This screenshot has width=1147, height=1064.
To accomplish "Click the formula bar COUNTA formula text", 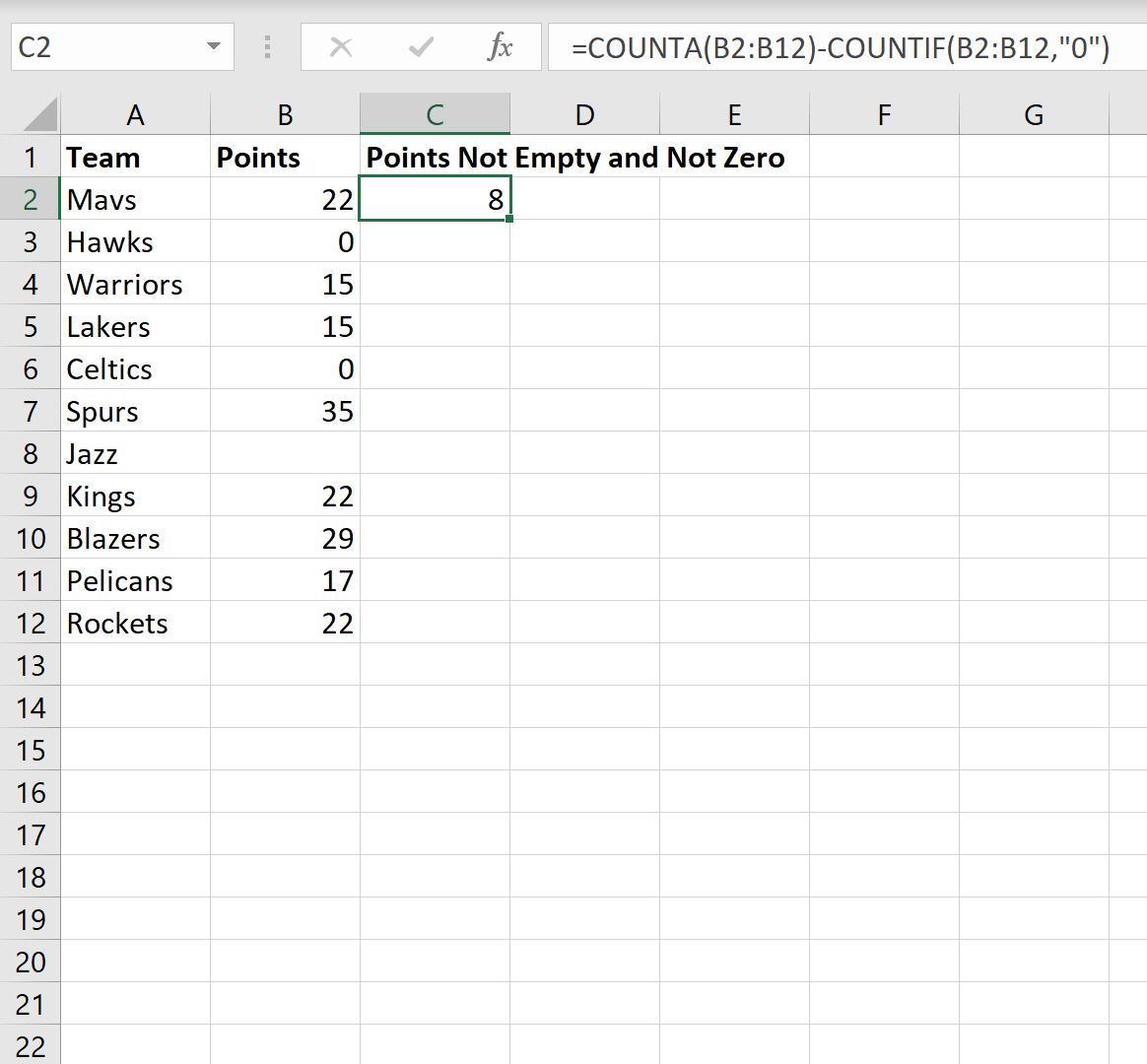I will pos(841,48).
